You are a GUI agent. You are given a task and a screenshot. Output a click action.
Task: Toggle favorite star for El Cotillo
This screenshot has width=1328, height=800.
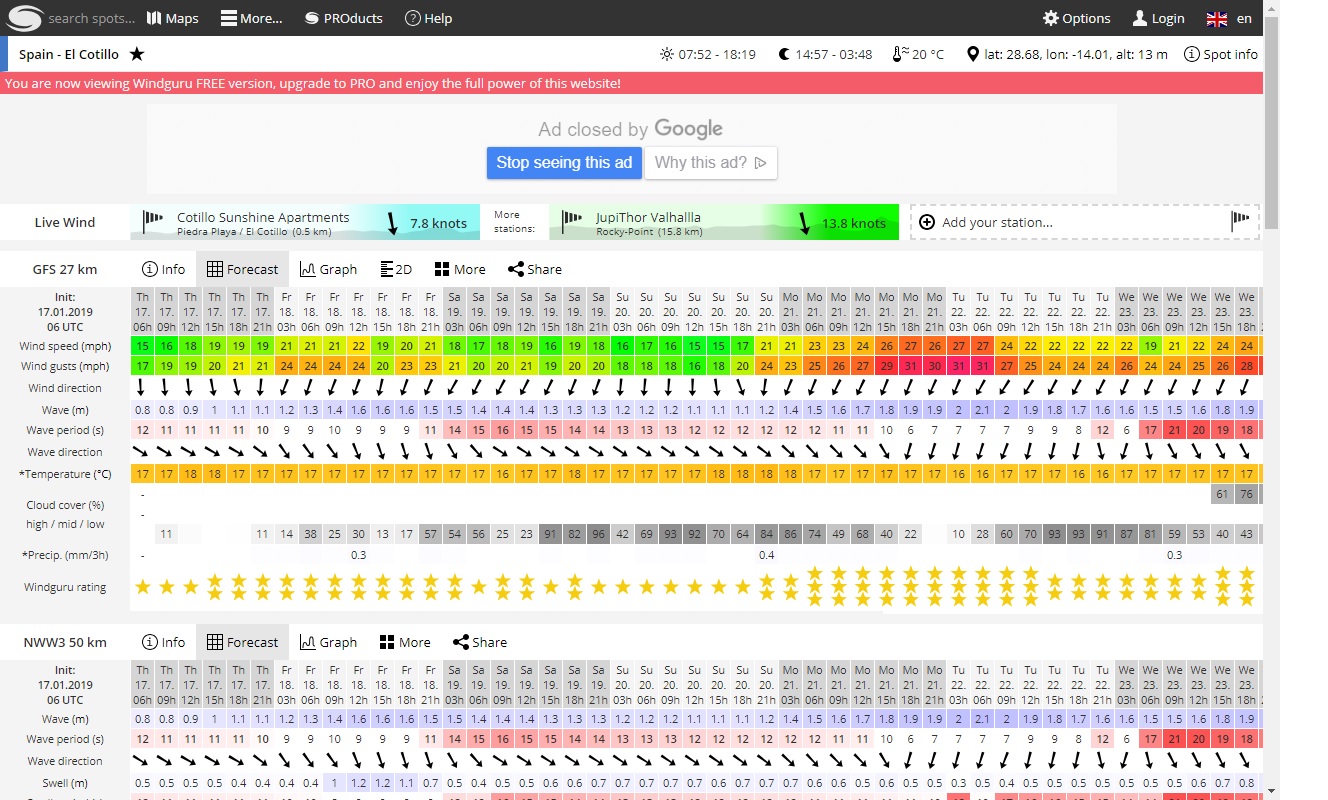point(137,54)
